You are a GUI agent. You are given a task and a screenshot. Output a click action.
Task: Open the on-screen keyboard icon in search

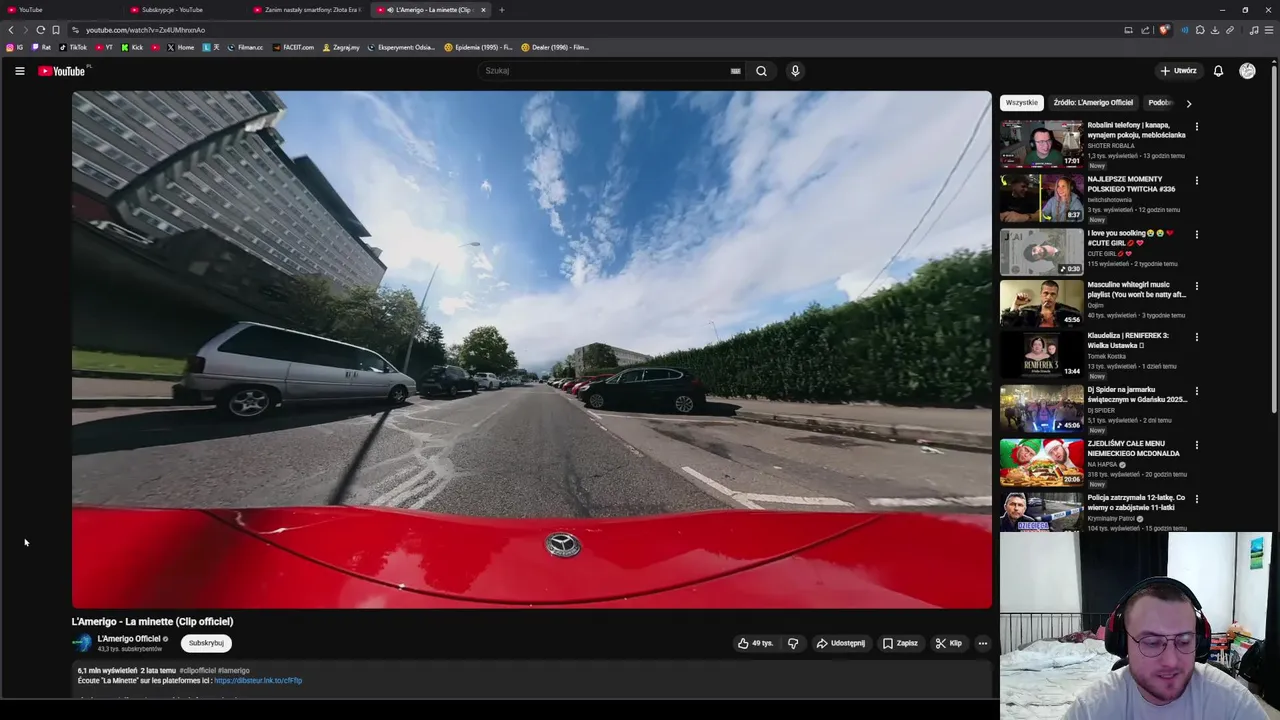coord(735,71)
